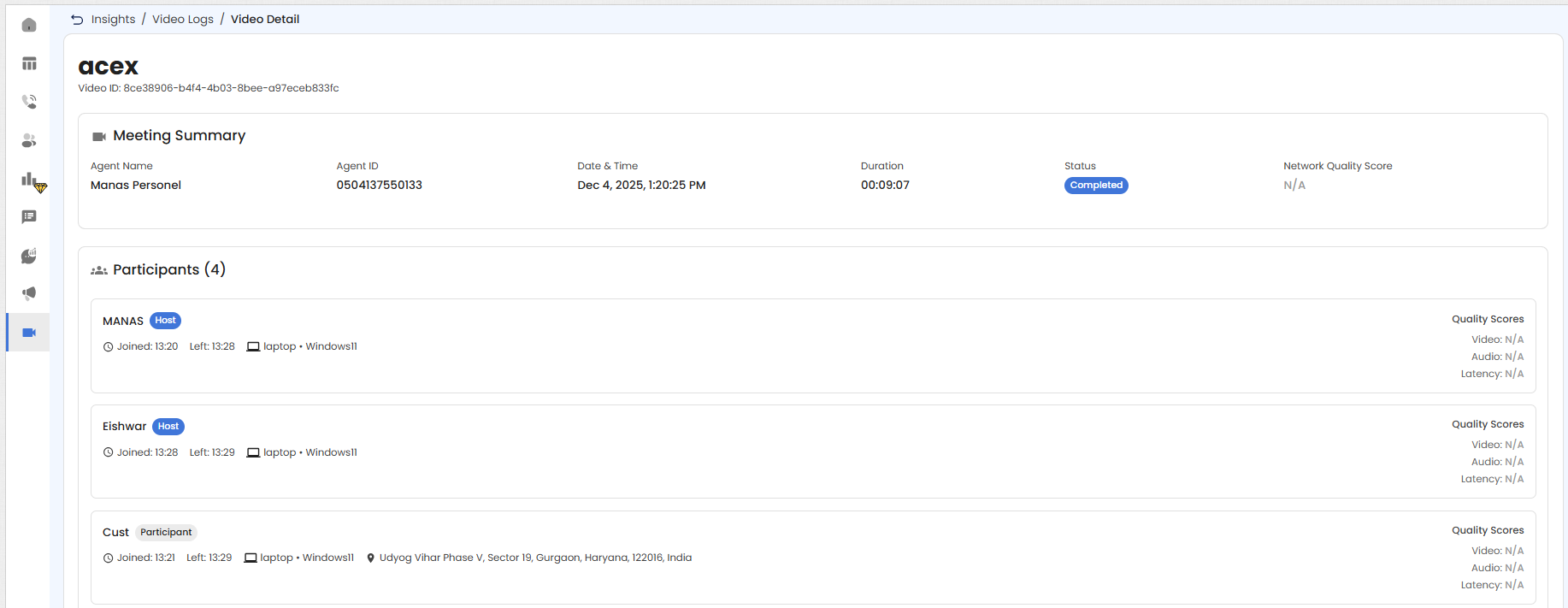1568x608 pixels.
Task: Click date Dec 4, 2025, 1:20:25 PM
Action: click(x=641, y=185)
